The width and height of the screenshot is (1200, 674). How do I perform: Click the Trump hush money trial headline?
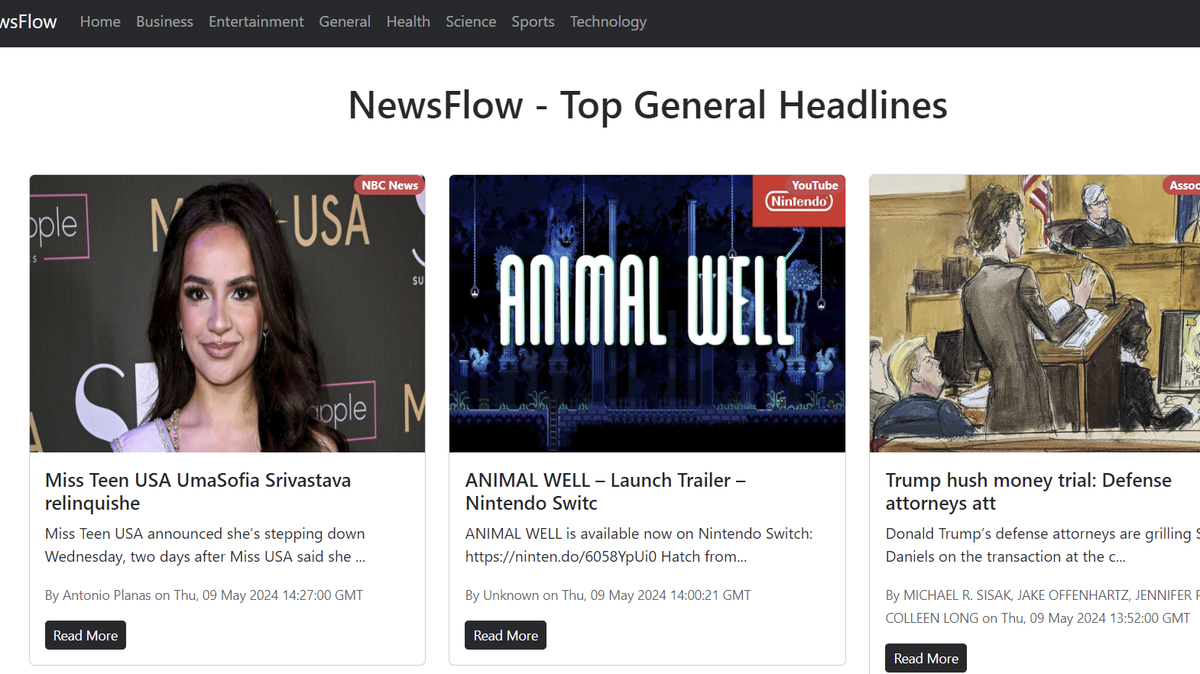(1028, 492)
